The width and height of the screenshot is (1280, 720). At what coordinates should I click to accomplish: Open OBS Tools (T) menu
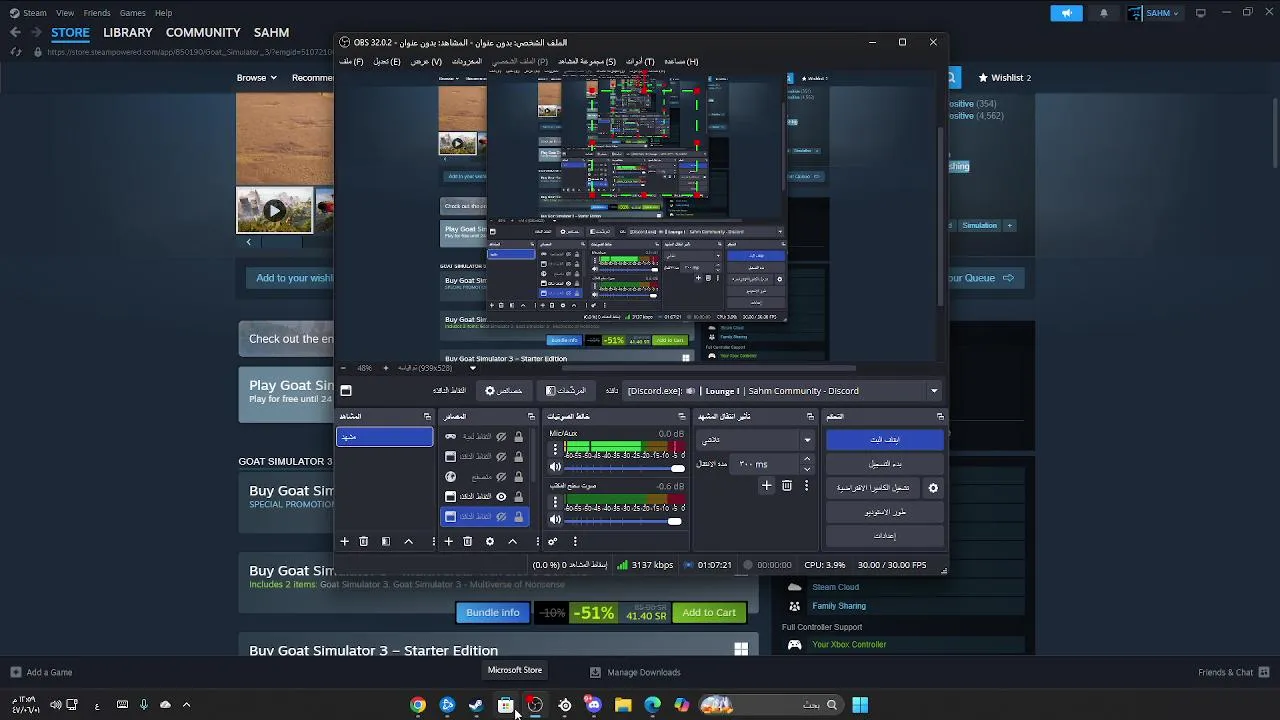pyautogui.click(x=640, y=61)
